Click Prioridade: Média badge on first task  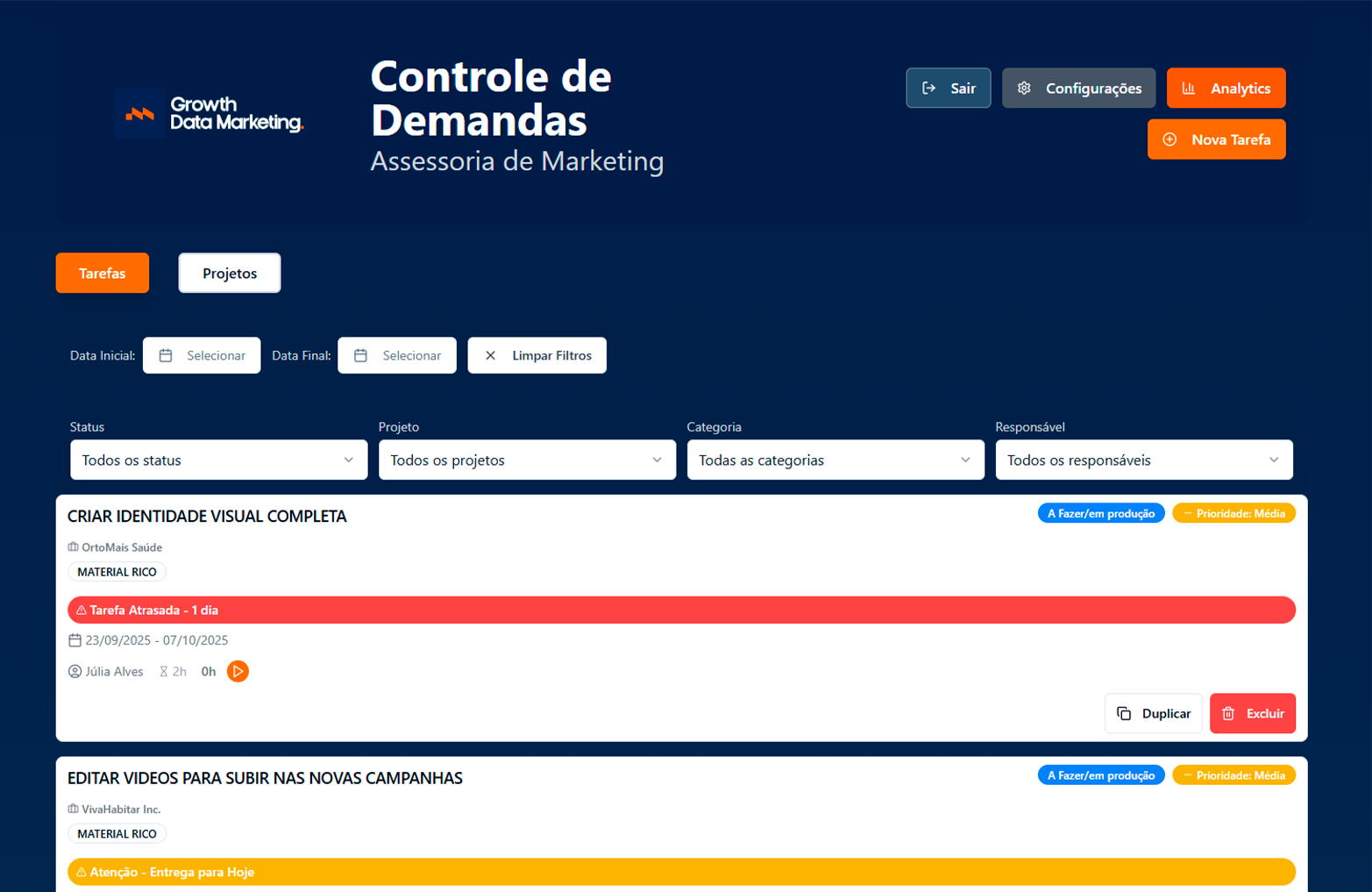(1233, 513)
